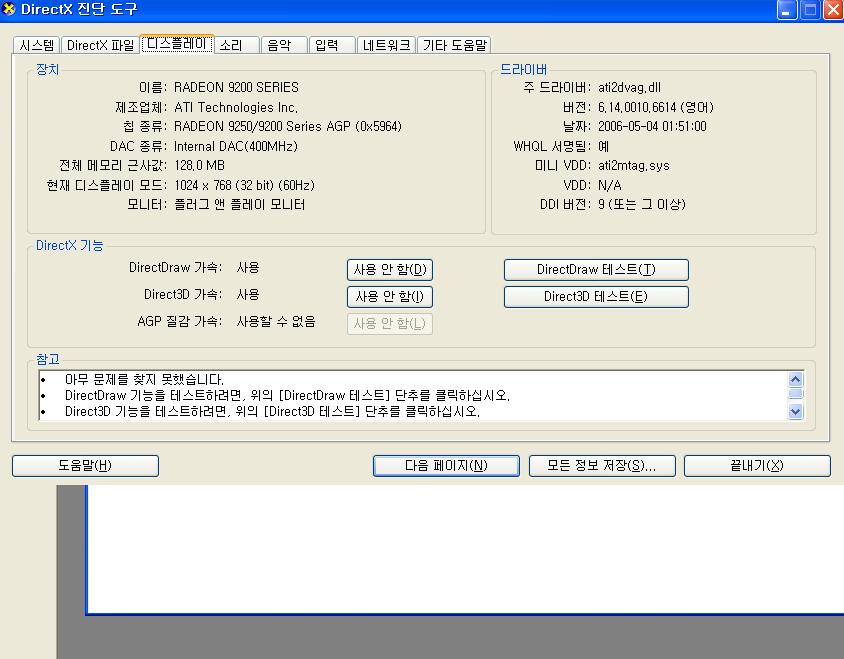This screenshot has width=844, height=659.
Task: Click main driver ati2dvag.dll
Action: [x=629, y=87]
